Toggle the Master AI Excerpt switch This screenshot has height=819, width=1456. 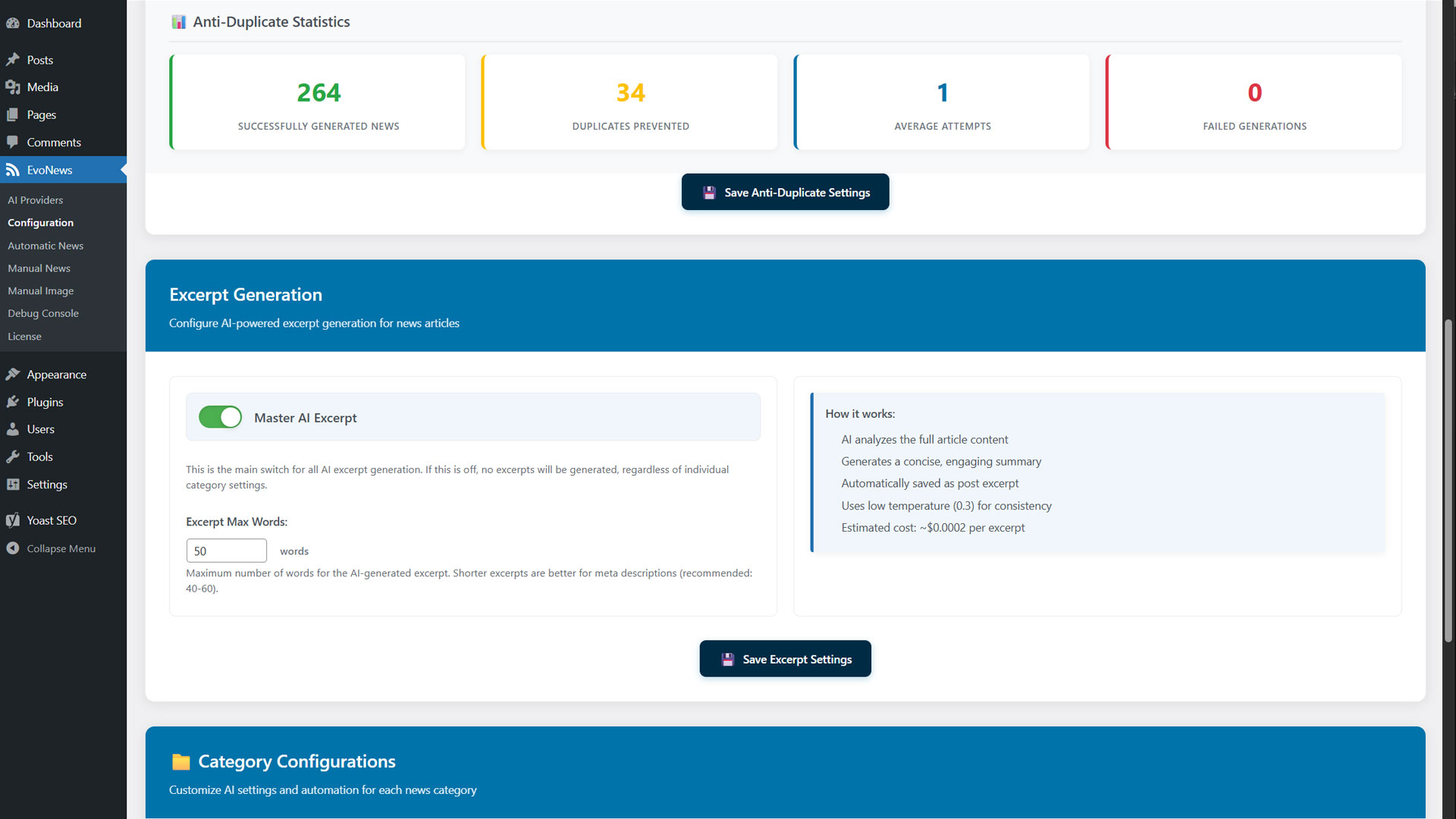point(220,417)
